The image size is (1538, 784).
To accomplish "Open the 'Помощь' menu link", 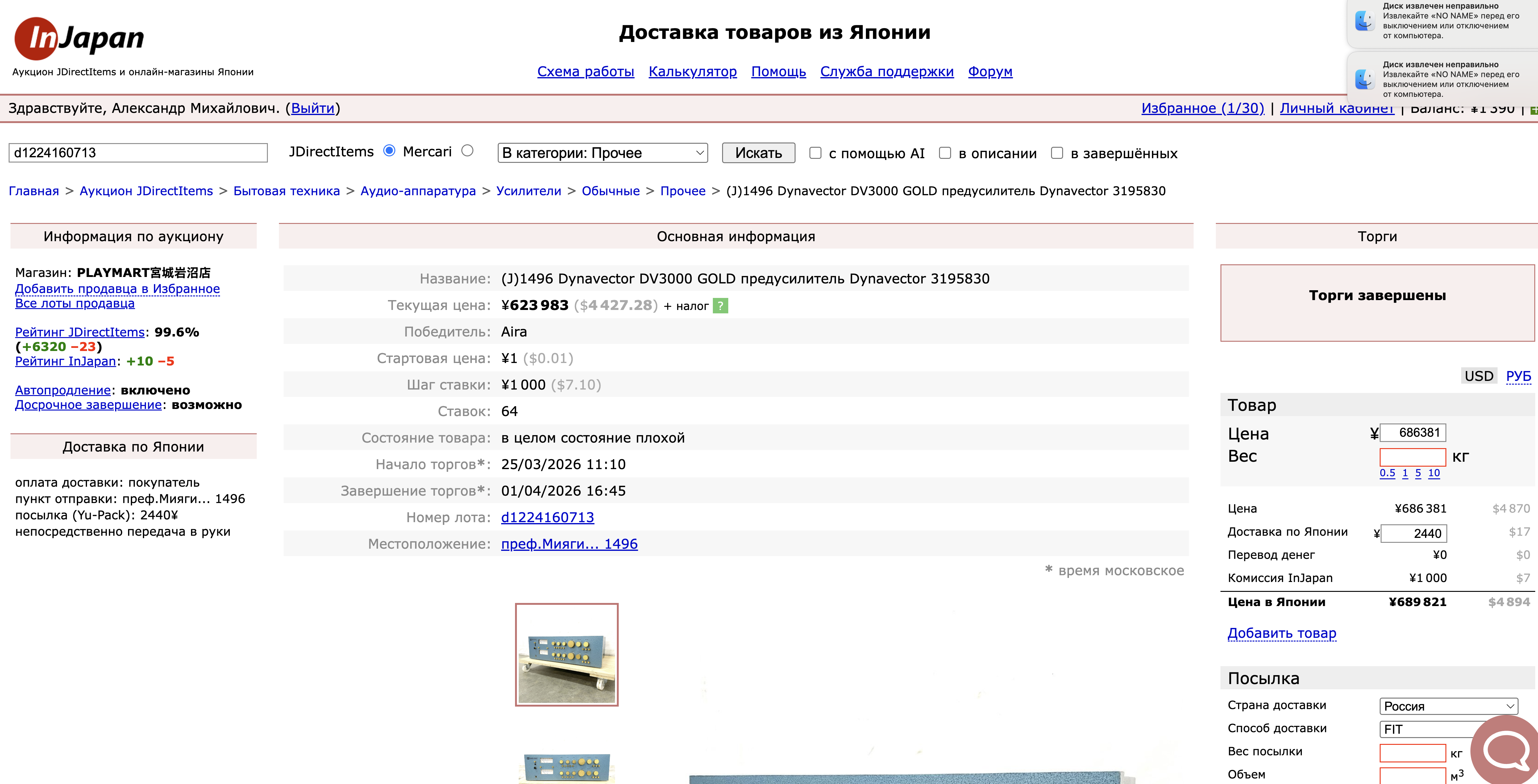I will pyautogui.click(x=778, y=72).
